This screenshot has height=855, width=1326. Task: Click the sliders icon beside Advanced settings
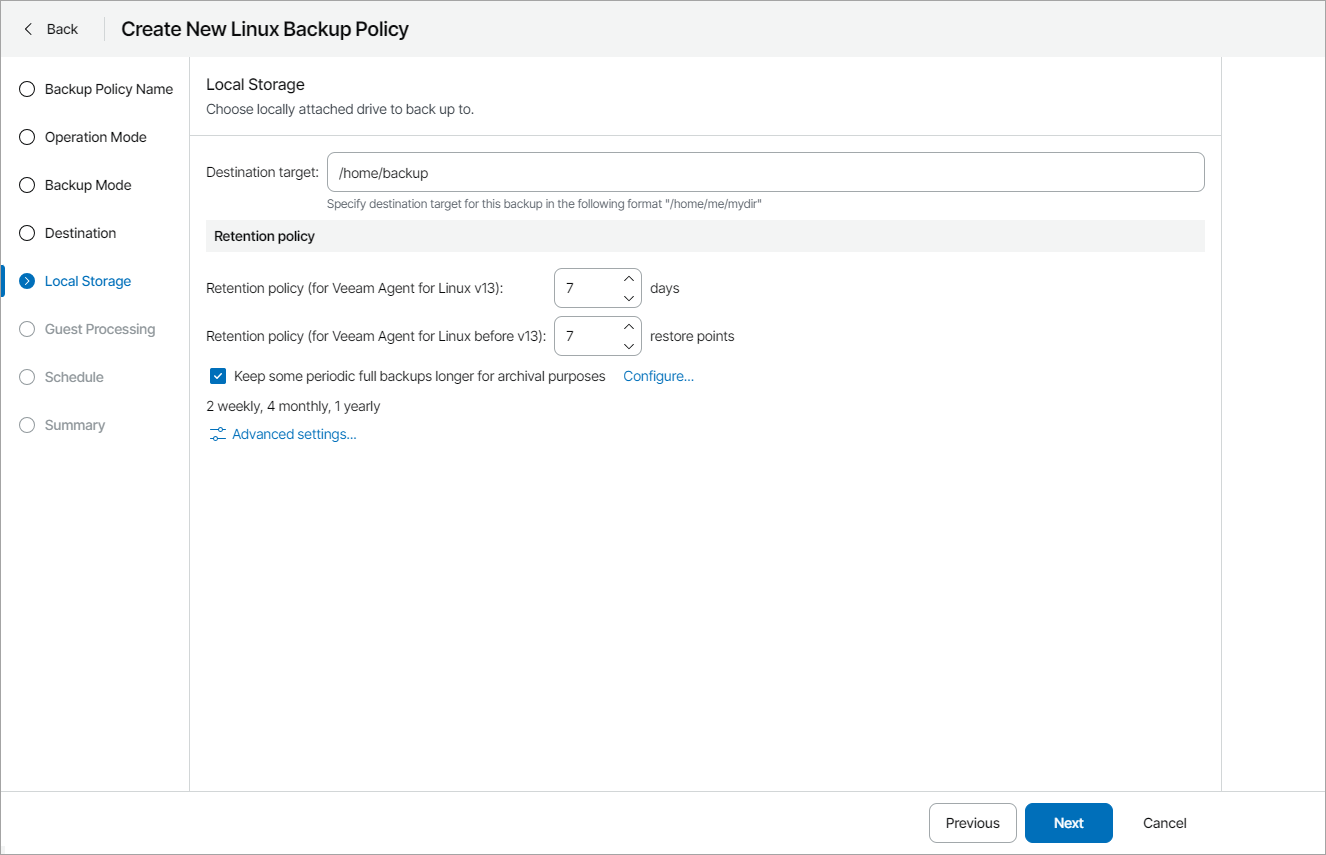[x=216, y=433]
